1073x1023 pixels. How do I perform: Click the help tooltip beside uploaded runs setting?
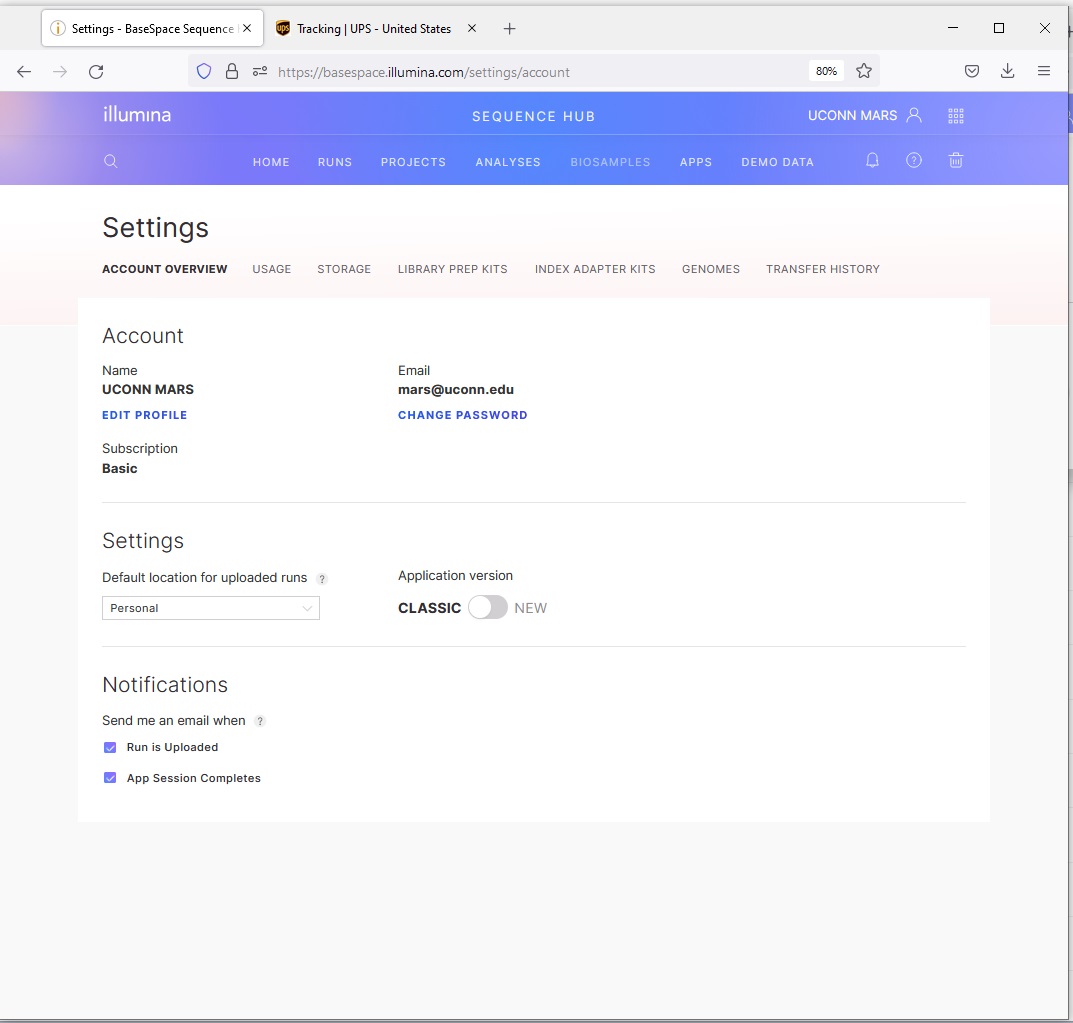tap(322, 579)
